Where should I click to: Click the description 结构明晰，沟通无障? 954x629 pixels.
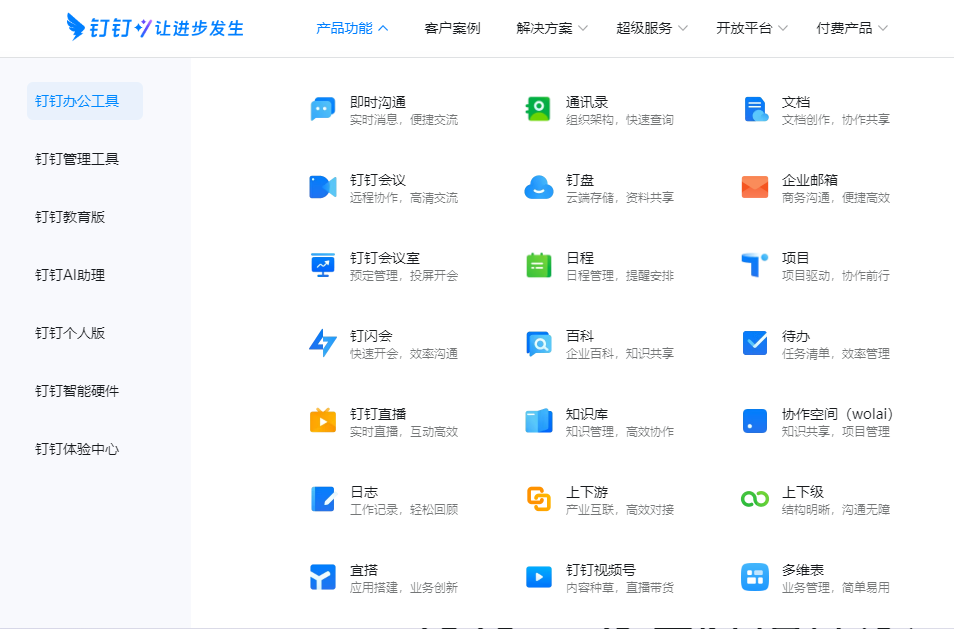click(x=836, y=509)
